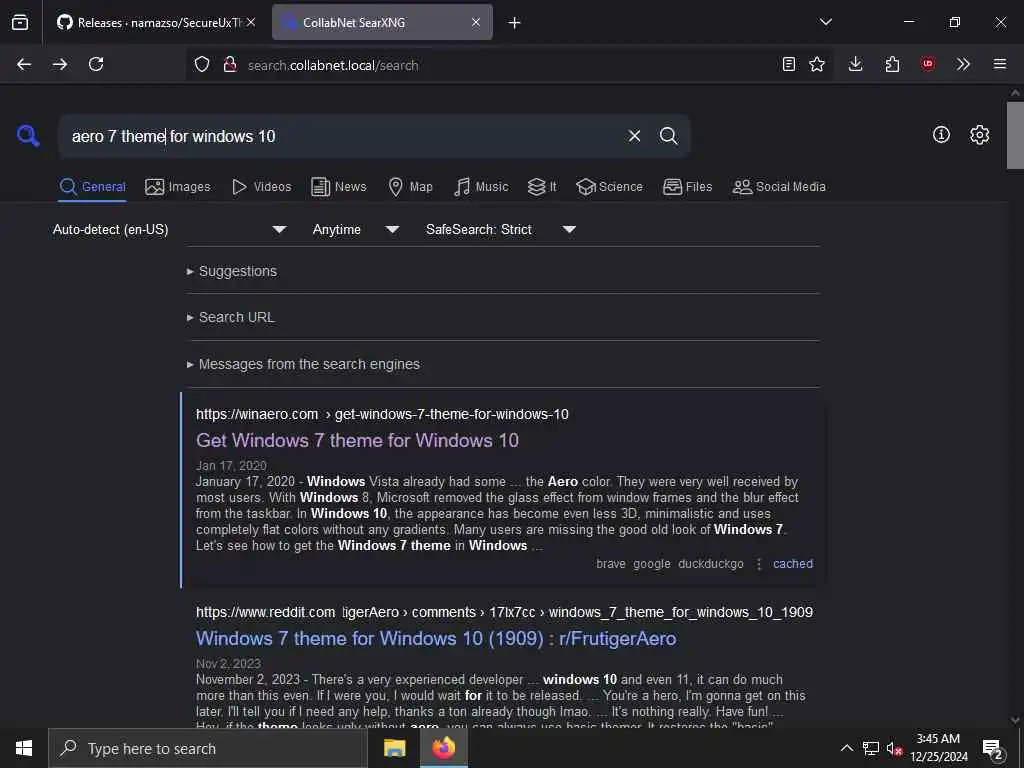Open the Extensions puzzle icon
Screen dimensions: 1024x768
892,64
